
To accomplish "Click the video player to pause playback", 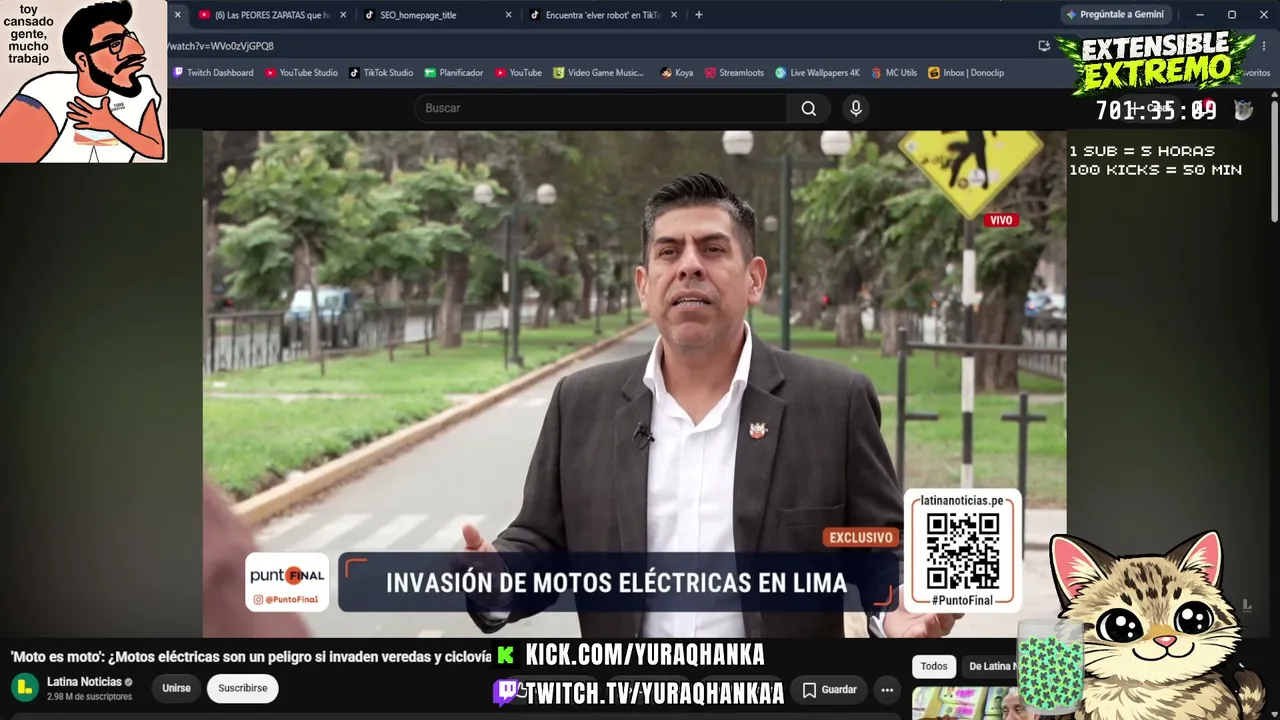I will [634, 384].
